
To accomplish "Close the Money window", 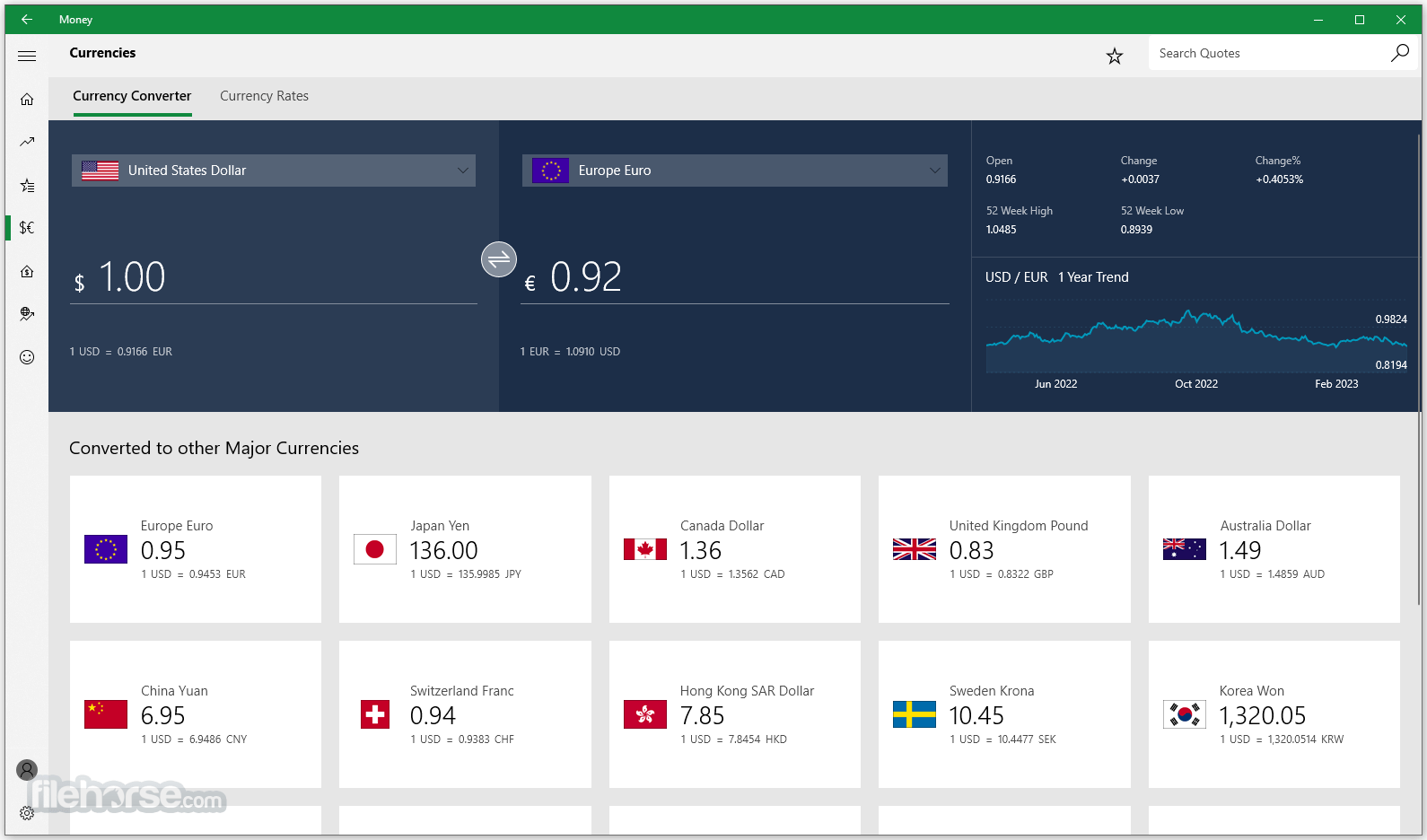I will (x=1401, y=19).
